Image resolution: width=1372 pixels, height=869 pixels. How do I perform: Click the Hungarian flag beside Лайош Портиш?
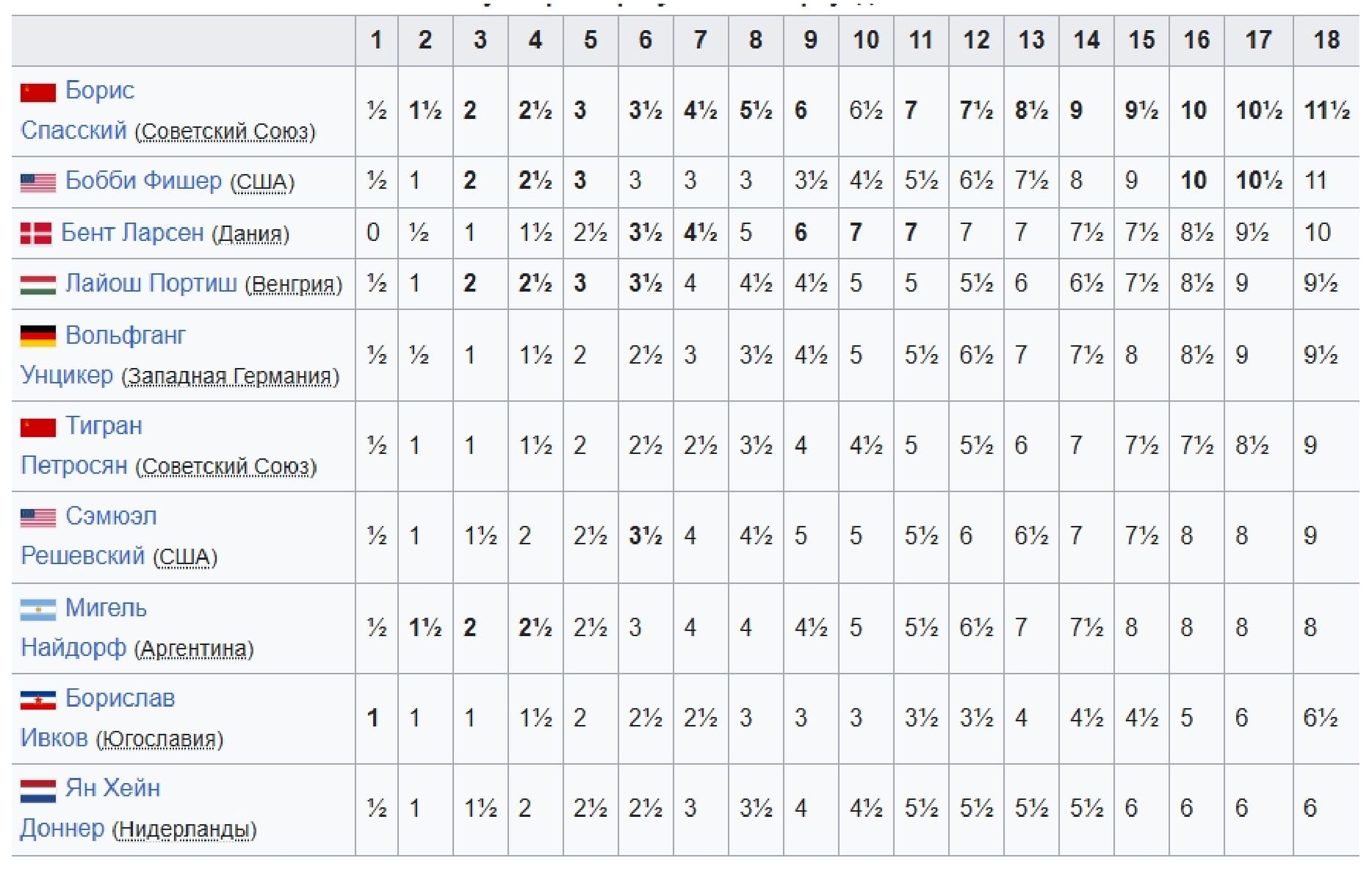point(37,284)
